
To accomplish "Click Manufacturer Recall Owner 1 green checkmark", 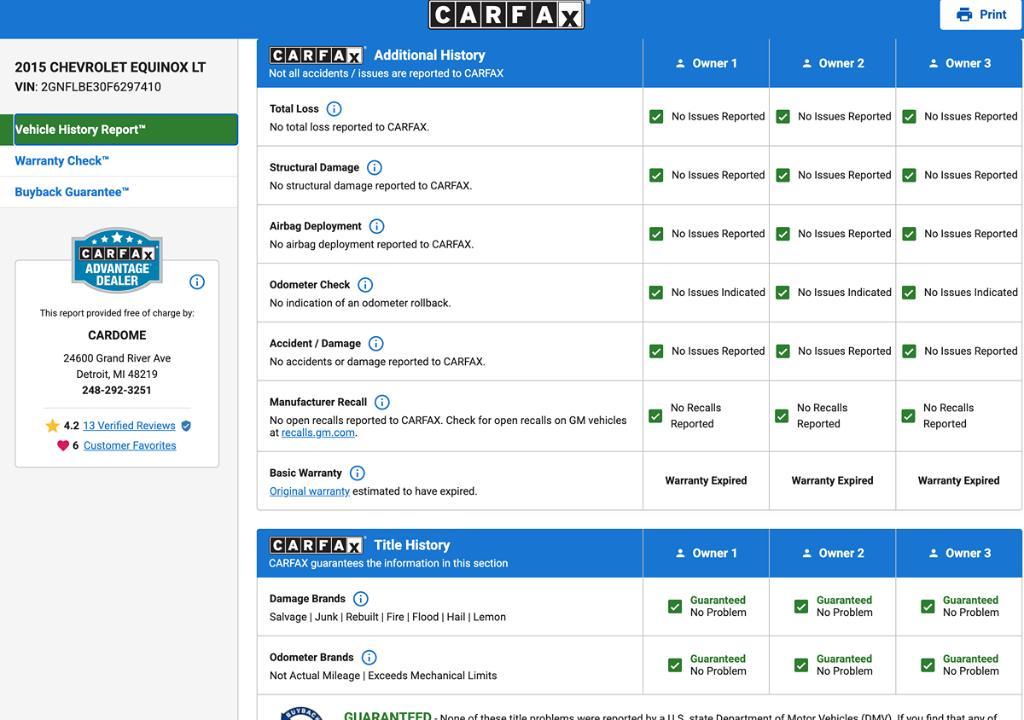I will click(656, 416).
